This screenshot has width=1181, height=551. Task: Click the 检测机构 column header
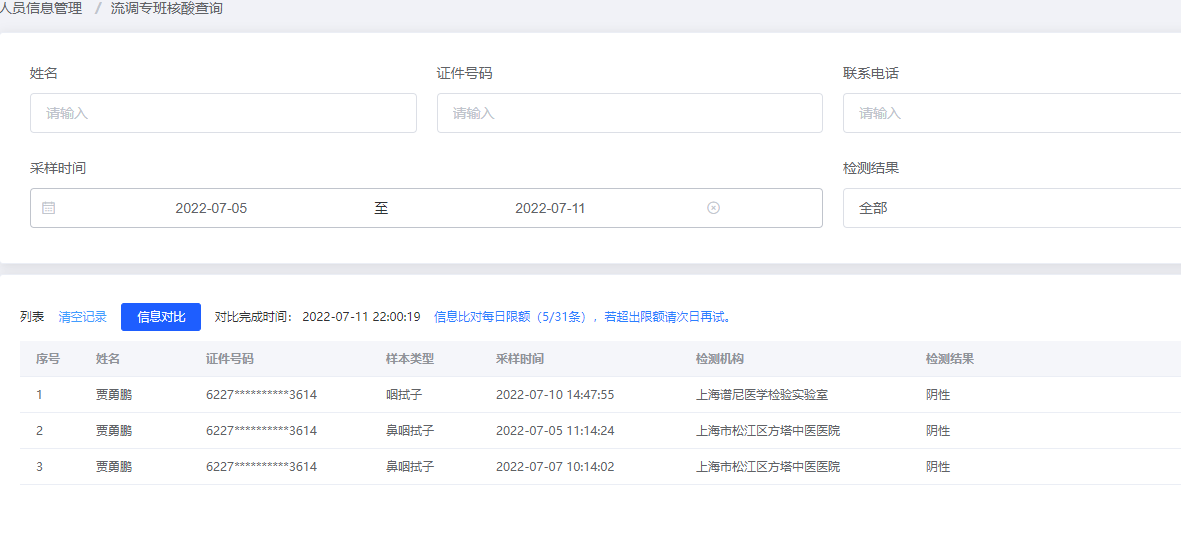[720, 359]
